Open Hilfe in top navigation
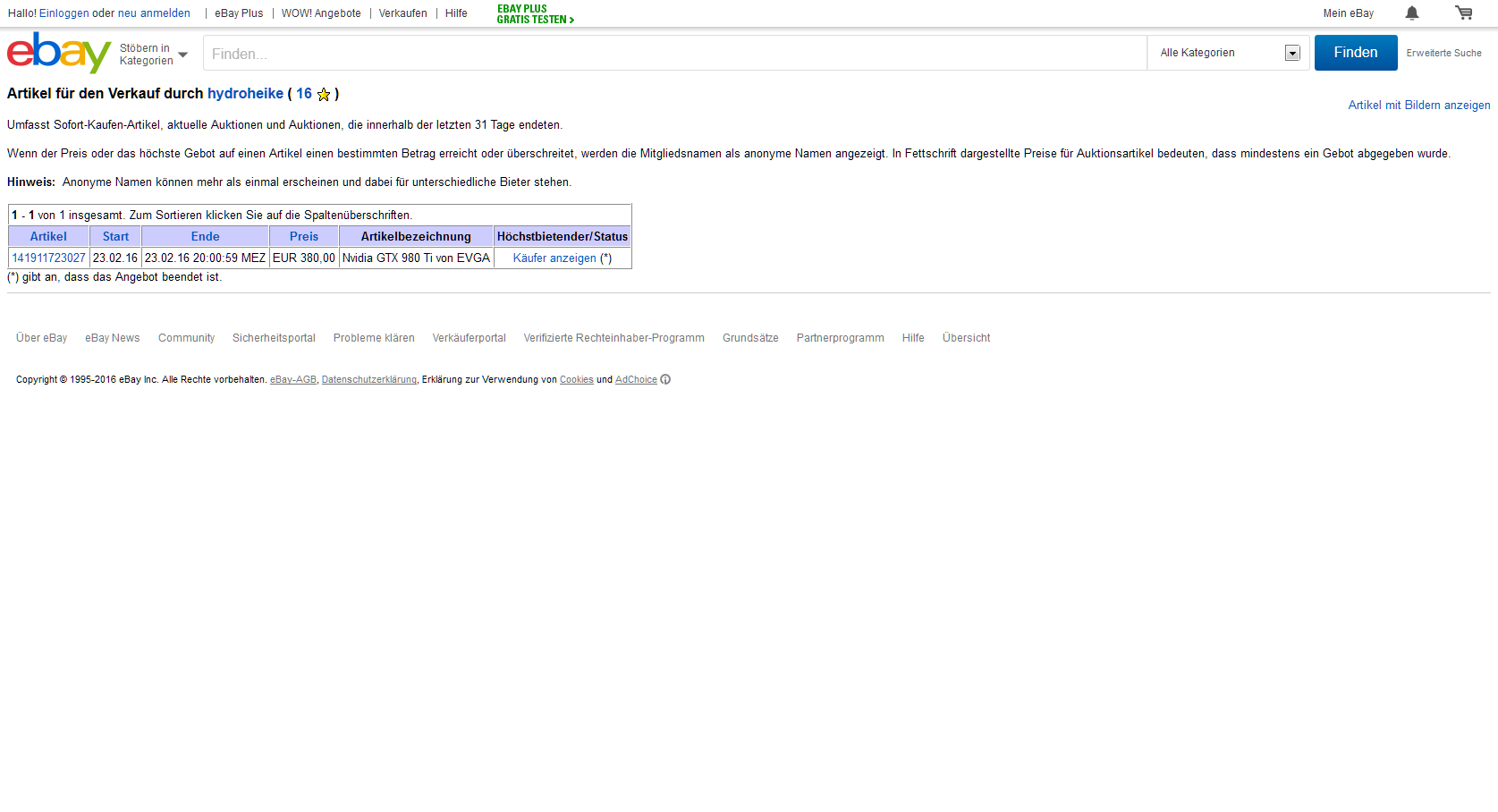Screen dimensions: 1498x812 [456, 13]
